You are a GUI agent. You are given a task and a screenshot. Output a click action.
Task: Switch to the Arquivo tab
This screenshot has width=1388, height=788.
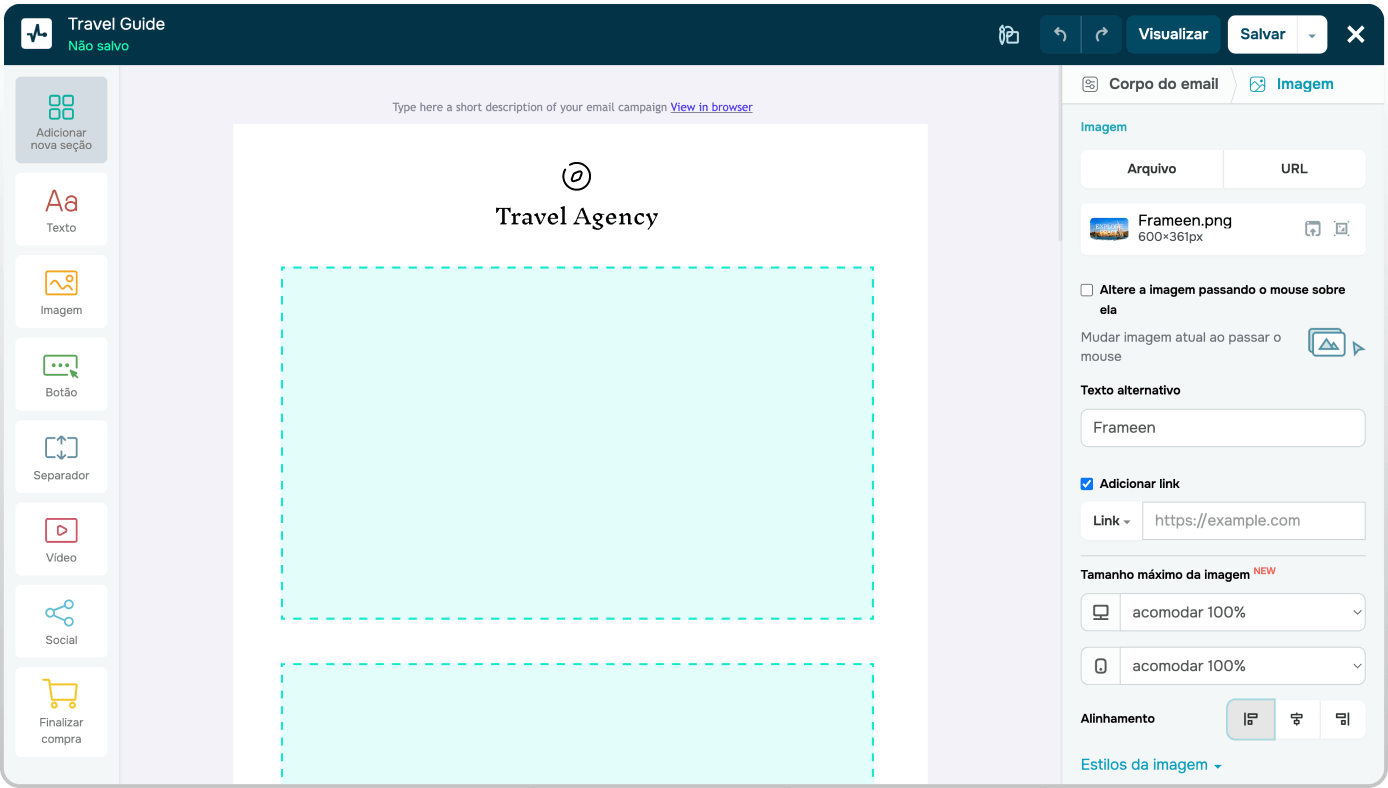(1152, 169)
